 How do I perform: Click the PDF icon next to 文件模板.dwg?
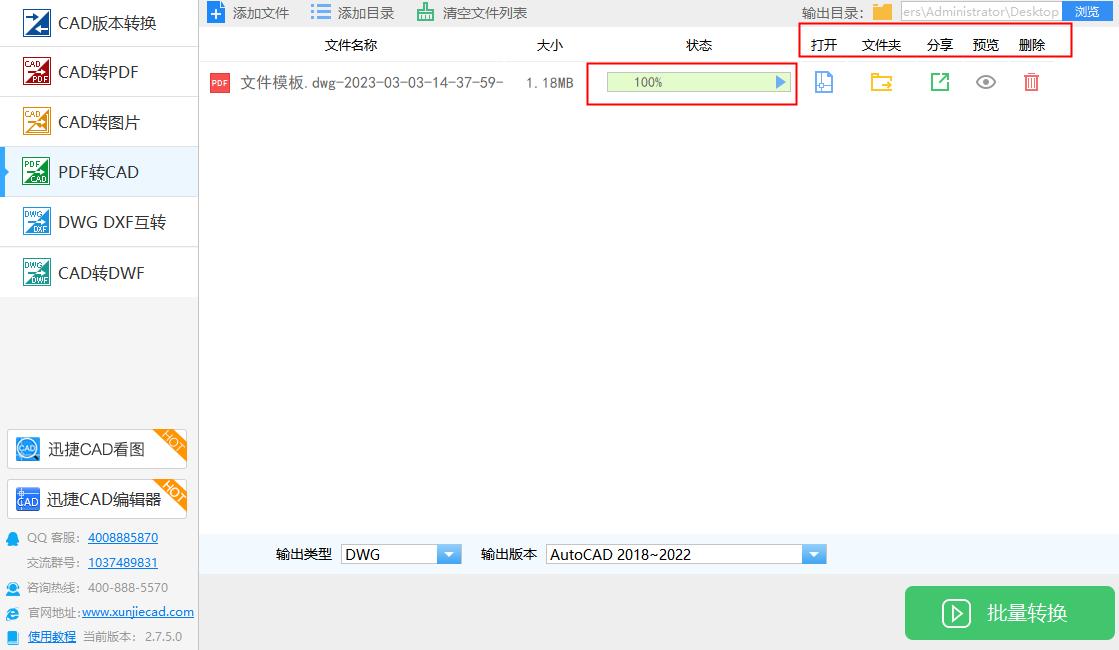(219, 83)
